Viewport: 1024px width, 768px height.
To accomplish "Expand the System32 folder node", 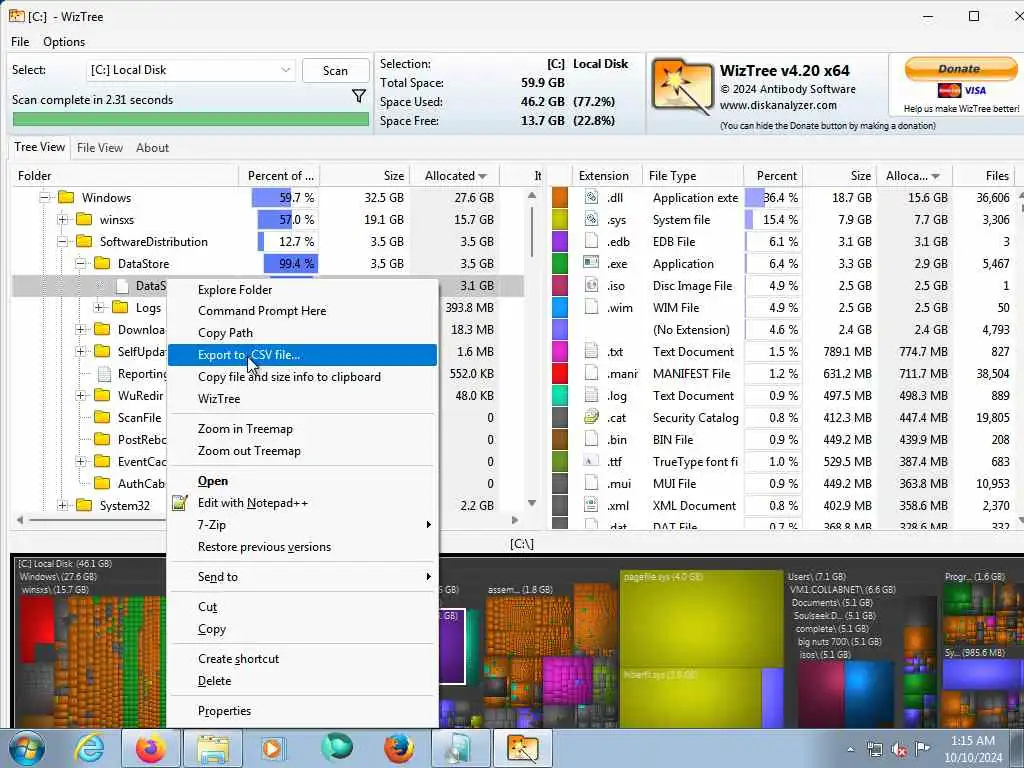I will click(63, 505).
